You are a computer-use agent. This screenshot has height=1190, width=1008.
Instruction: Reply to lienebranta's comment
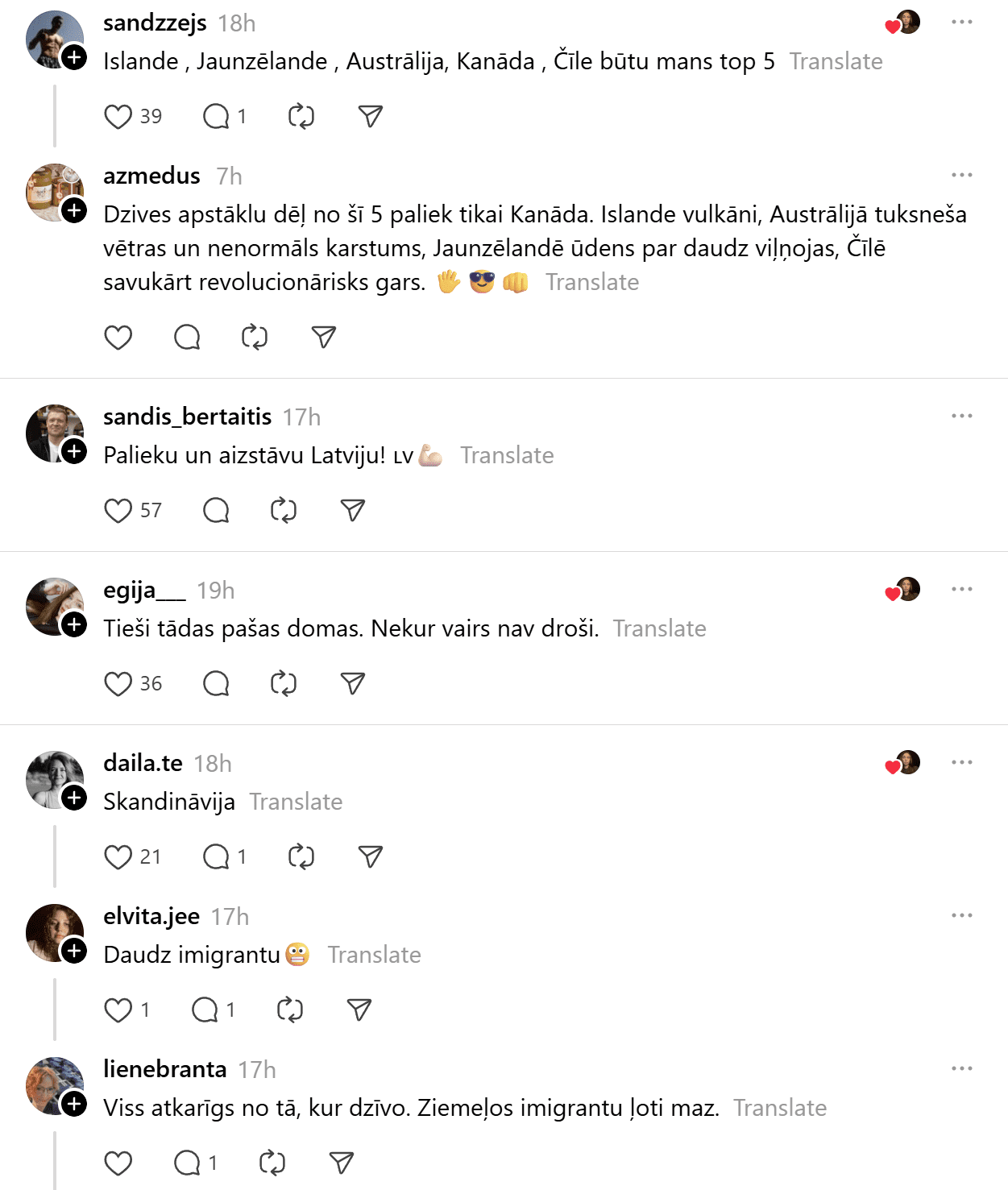point(188,1163)
